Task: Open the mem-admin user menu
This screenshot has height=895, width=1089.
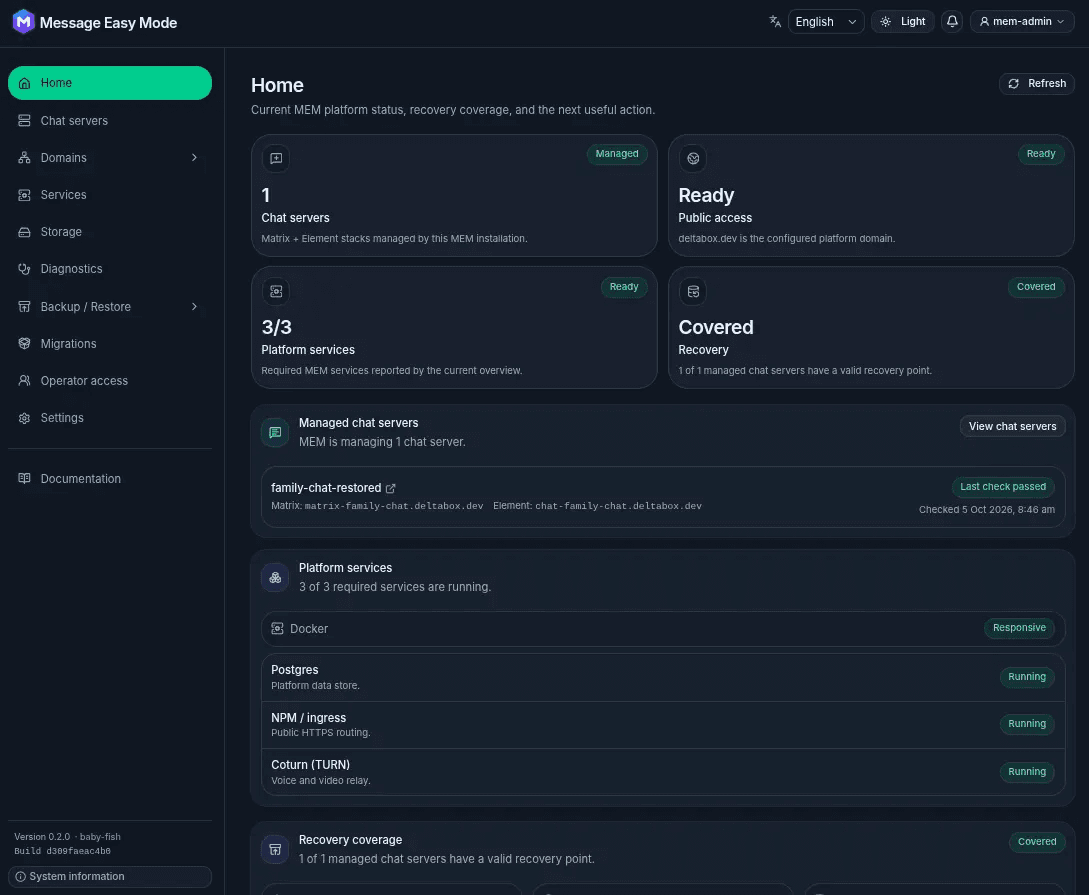Action: tap(1022, 22)
